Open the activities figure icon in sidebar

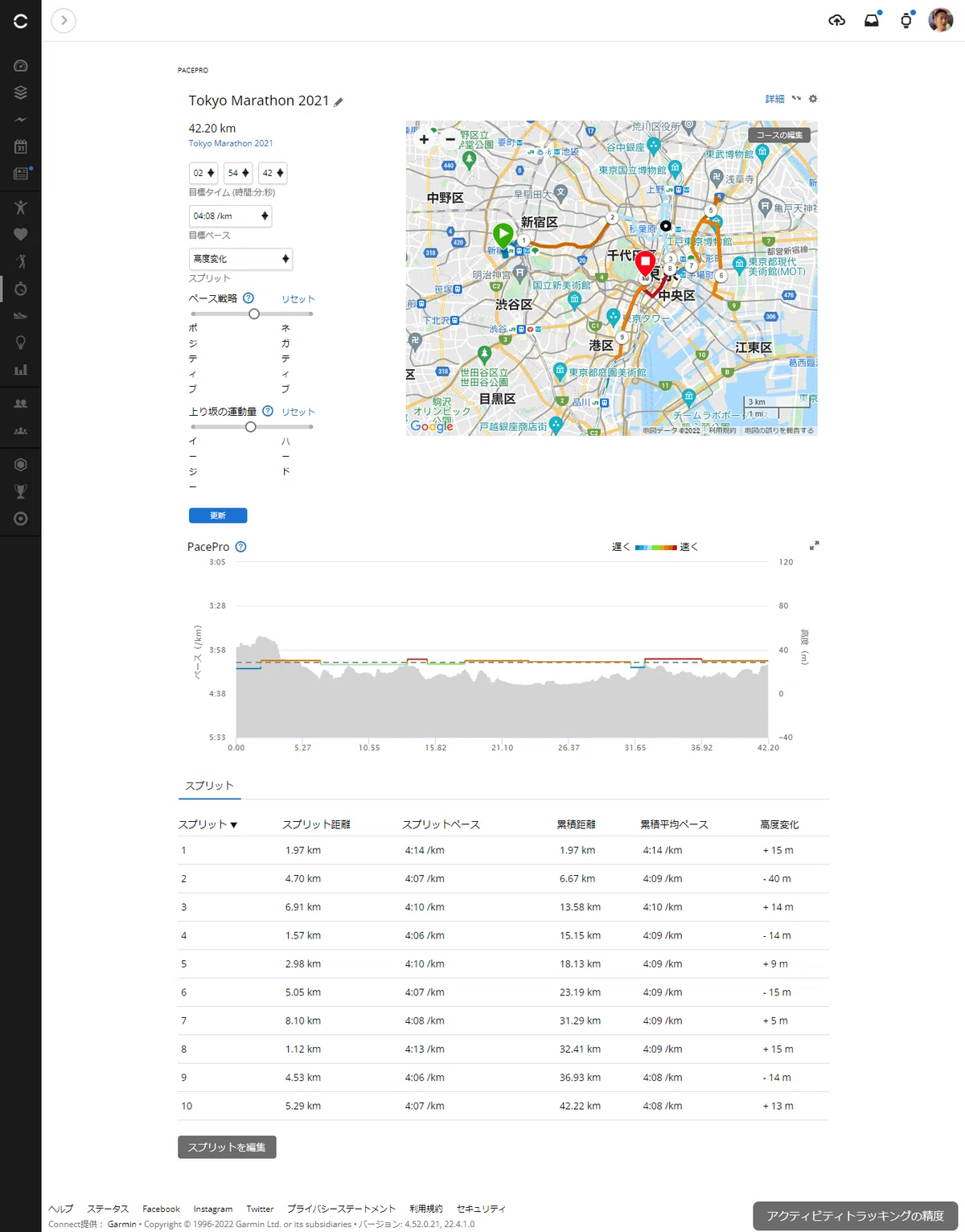click(x=21, y=207)
